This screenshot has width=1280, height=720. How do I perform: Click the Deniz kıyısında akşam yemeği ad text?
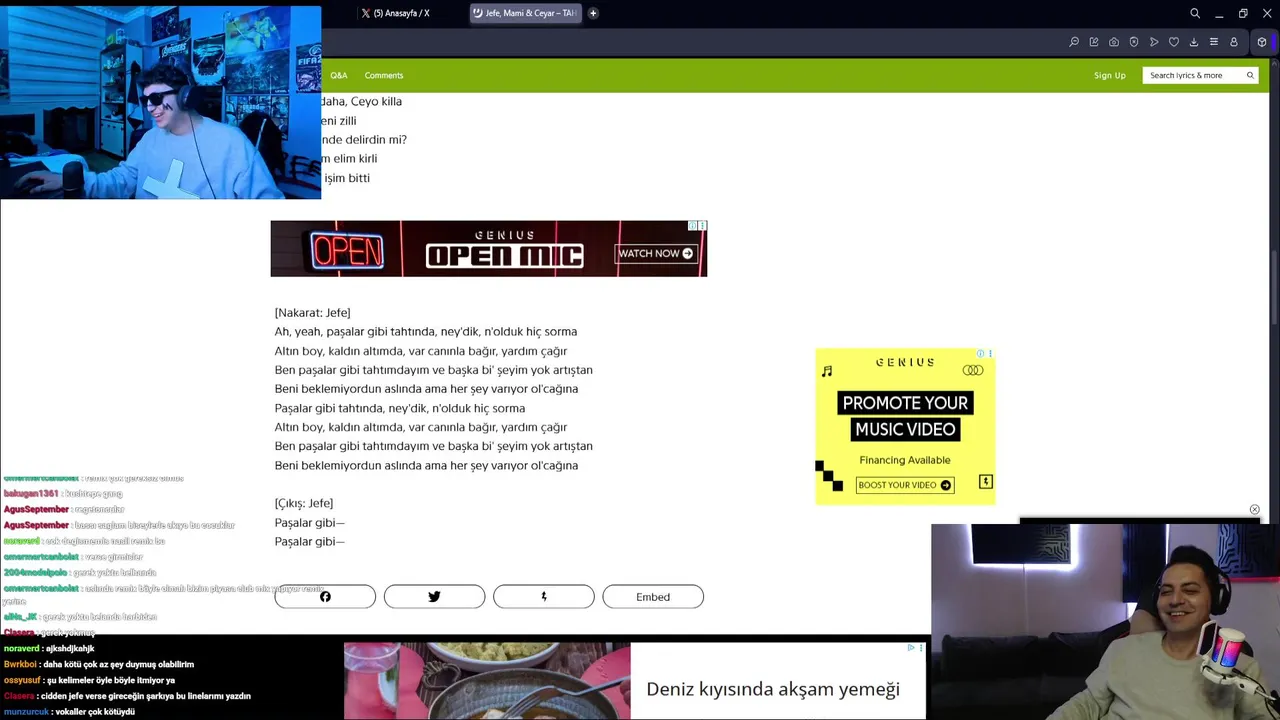coord(773,689)
